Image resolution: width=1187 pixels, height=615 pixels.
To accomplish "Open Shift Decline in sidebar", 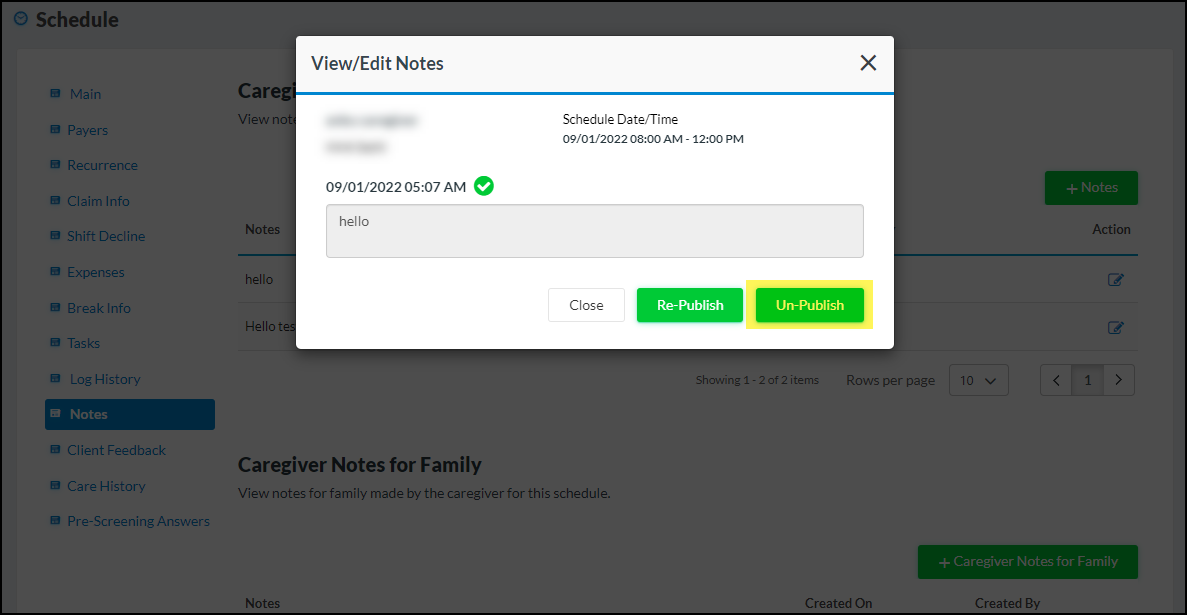I will coord(105,236).
